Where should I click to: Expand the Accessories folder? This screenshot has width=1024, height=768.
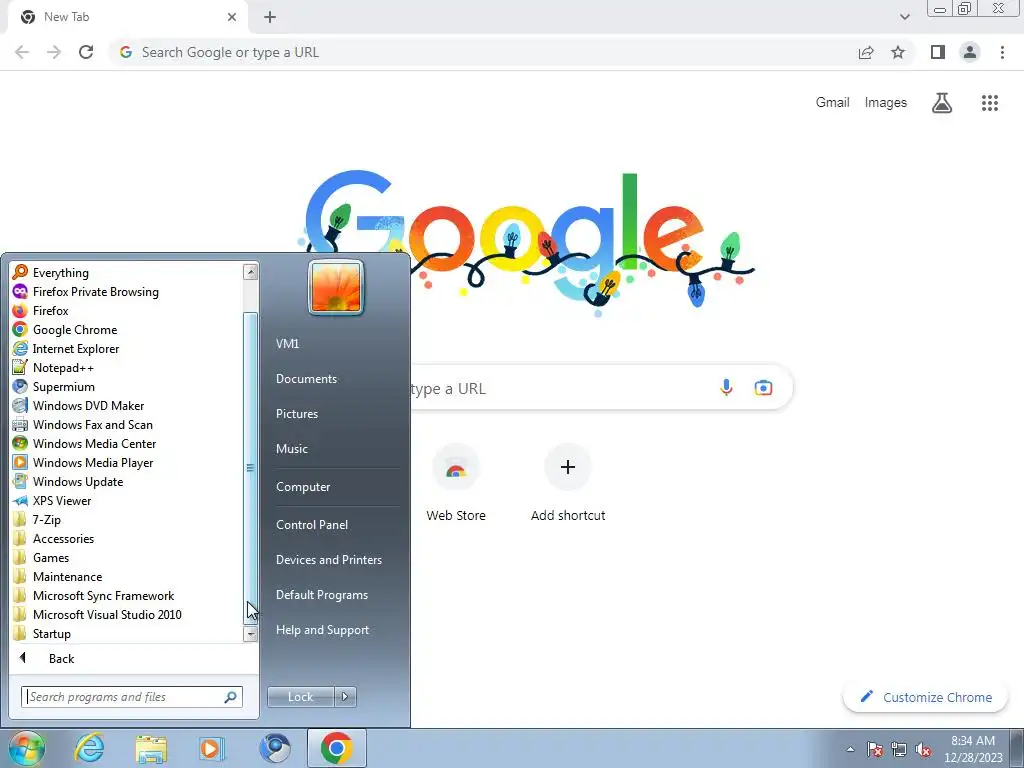pyautogui.click(x=54, y=538)
